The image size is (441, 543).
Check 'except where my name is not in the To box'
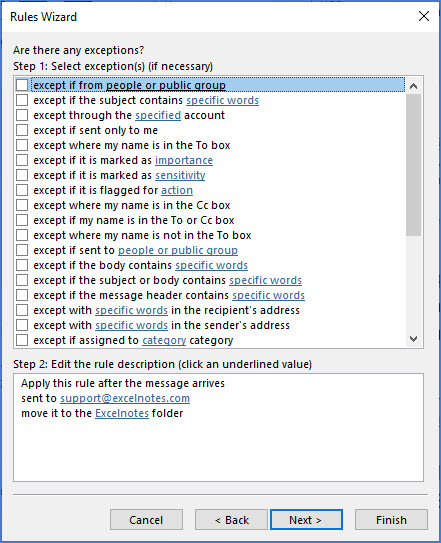point(22,235)
